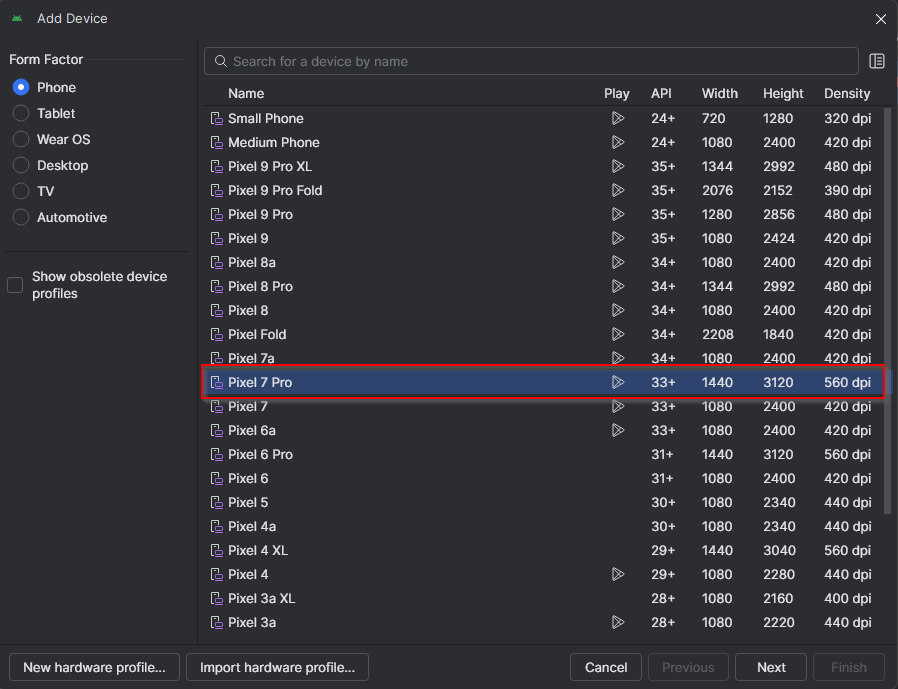Click the 2424 height of Pixel 9
Screen dimensions: 898x689
(x=779, y=239)
